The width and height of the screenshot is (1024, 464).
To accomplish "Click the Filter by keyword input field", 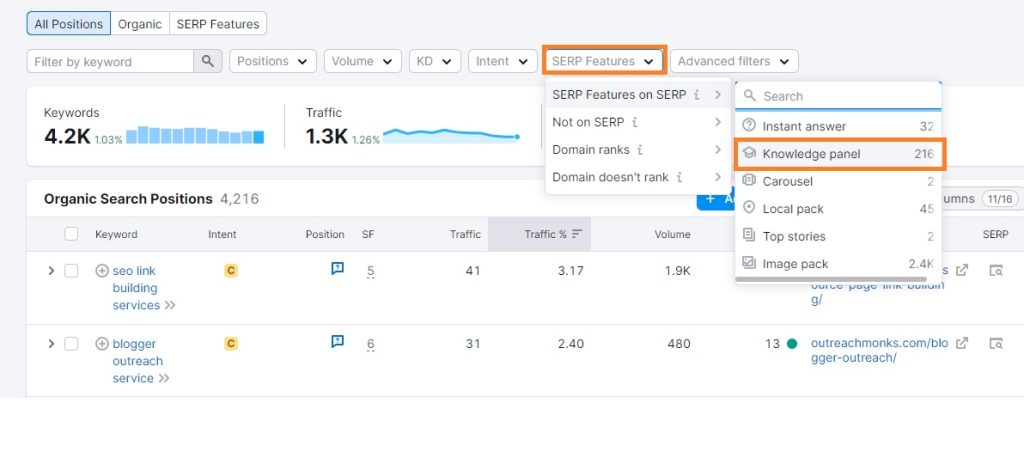I will pyautogui.click(x=110, y=61).
